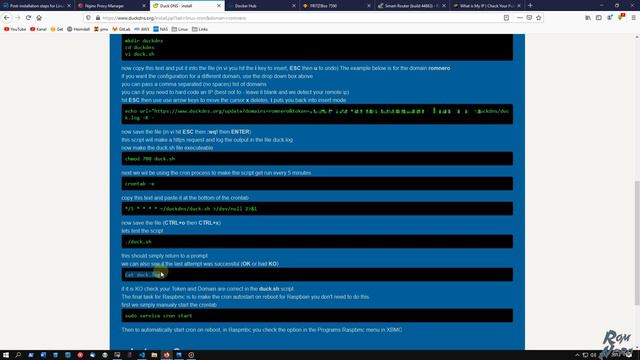Bookmark this page with the star
This screenshot has width=640, height=360.
coord(539,18)
